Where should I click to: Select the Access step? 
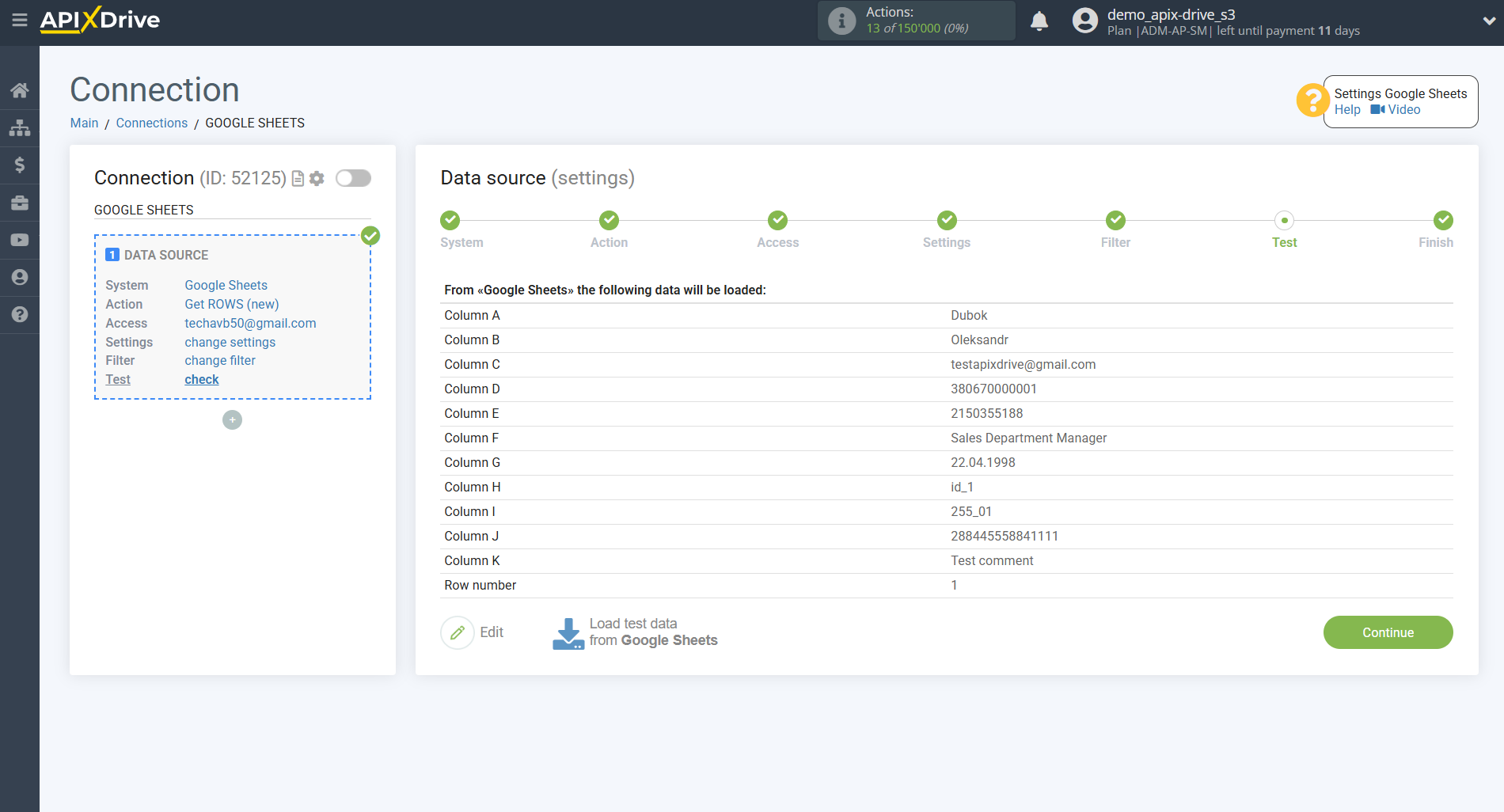pos(778,220)
